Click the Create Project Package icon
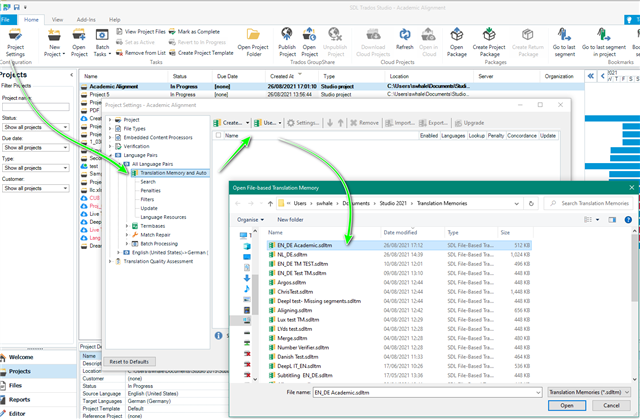Image resolution: width=640 pixels, height=419 pixels. tap(488, 40)
